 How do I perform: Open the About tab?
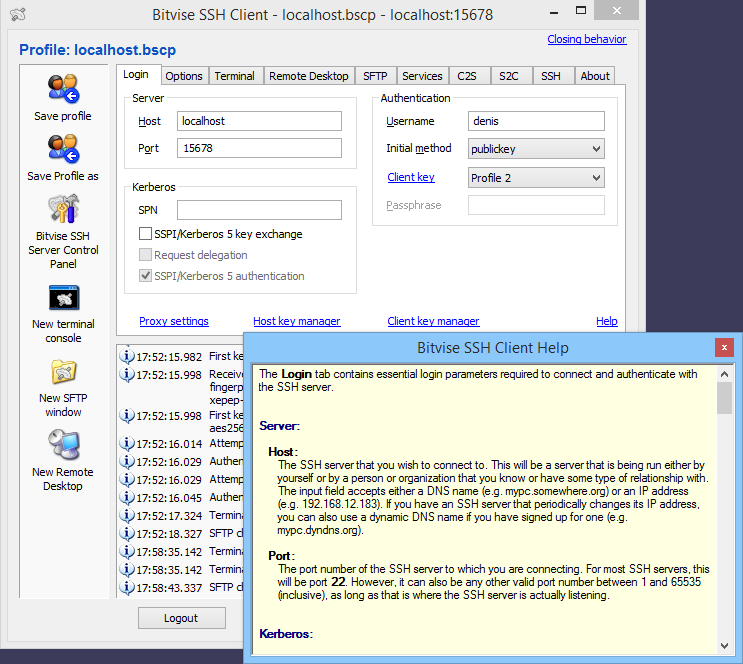(x=595, y=76)
